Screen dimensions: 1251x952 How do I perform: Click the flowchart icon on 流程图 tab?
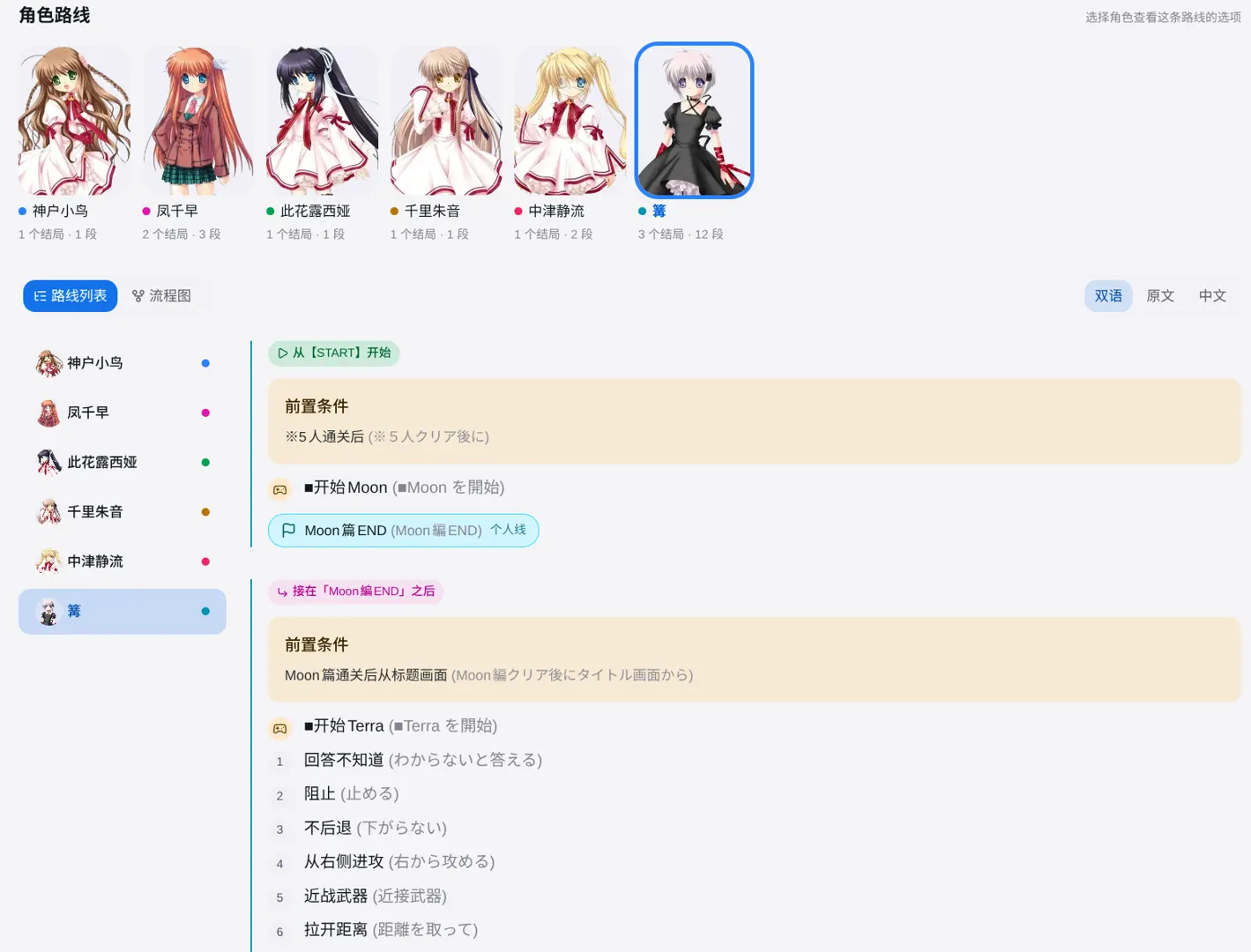pos(138,296)
